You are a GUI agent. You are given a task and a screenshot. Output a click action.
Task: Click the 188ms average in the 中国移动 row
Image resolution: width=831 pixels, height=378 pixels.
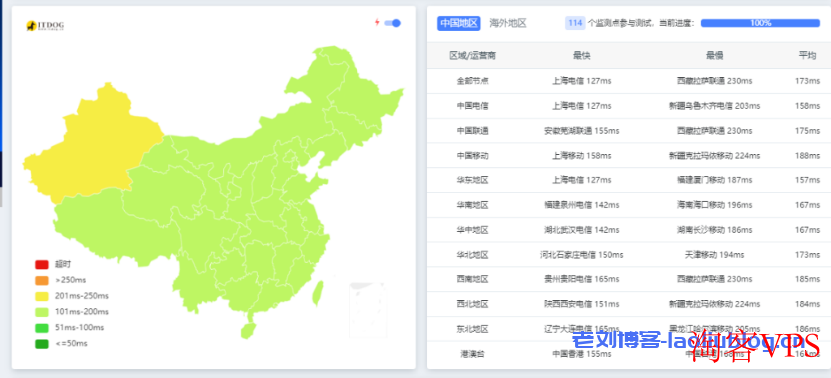(x=808, y=156)
